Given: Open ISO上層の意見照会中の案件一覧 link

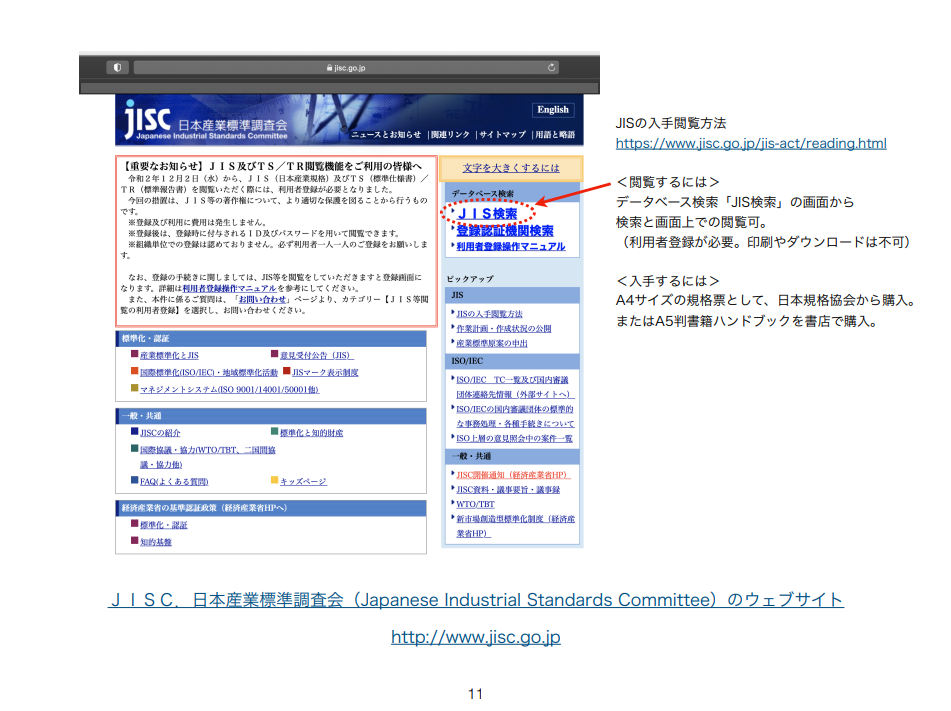Looking at the screenshot, I should click(514, 439).
